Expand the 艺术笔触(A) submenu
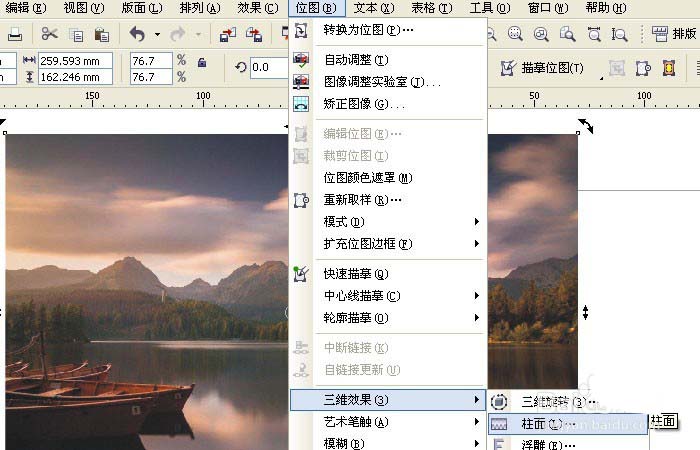Image resolution: width=700 pixels, height=450 pixels. click(x=388, y=421)
